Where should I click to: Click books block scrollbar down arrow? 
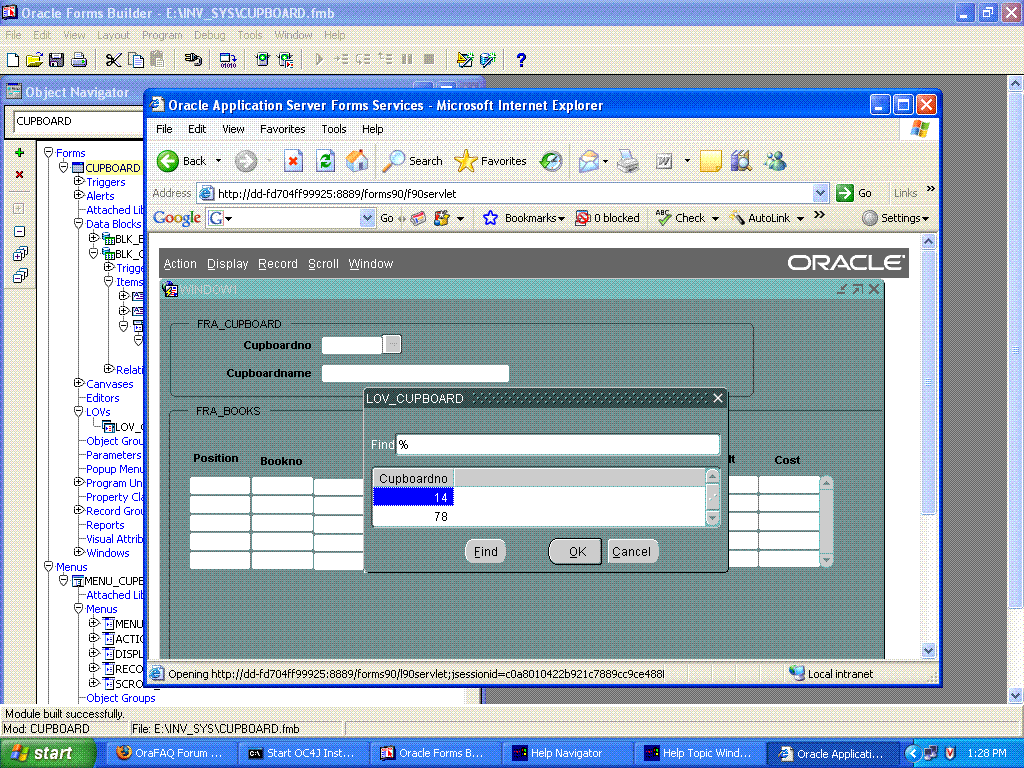(x=826, y=560)
